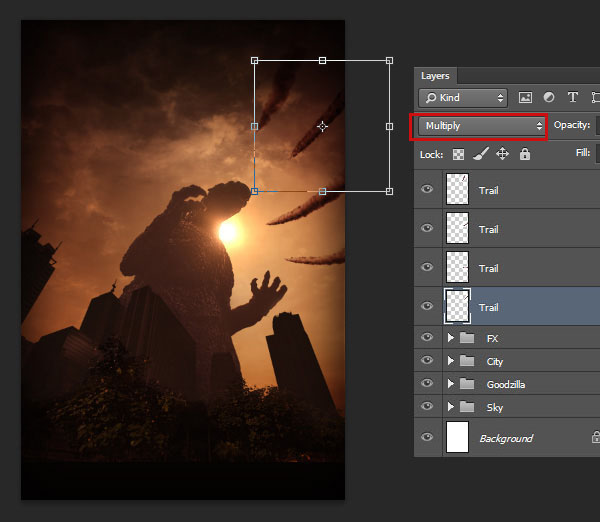Lock all padlock icon in Lock row
600x522 pixels.
(525, 153)
